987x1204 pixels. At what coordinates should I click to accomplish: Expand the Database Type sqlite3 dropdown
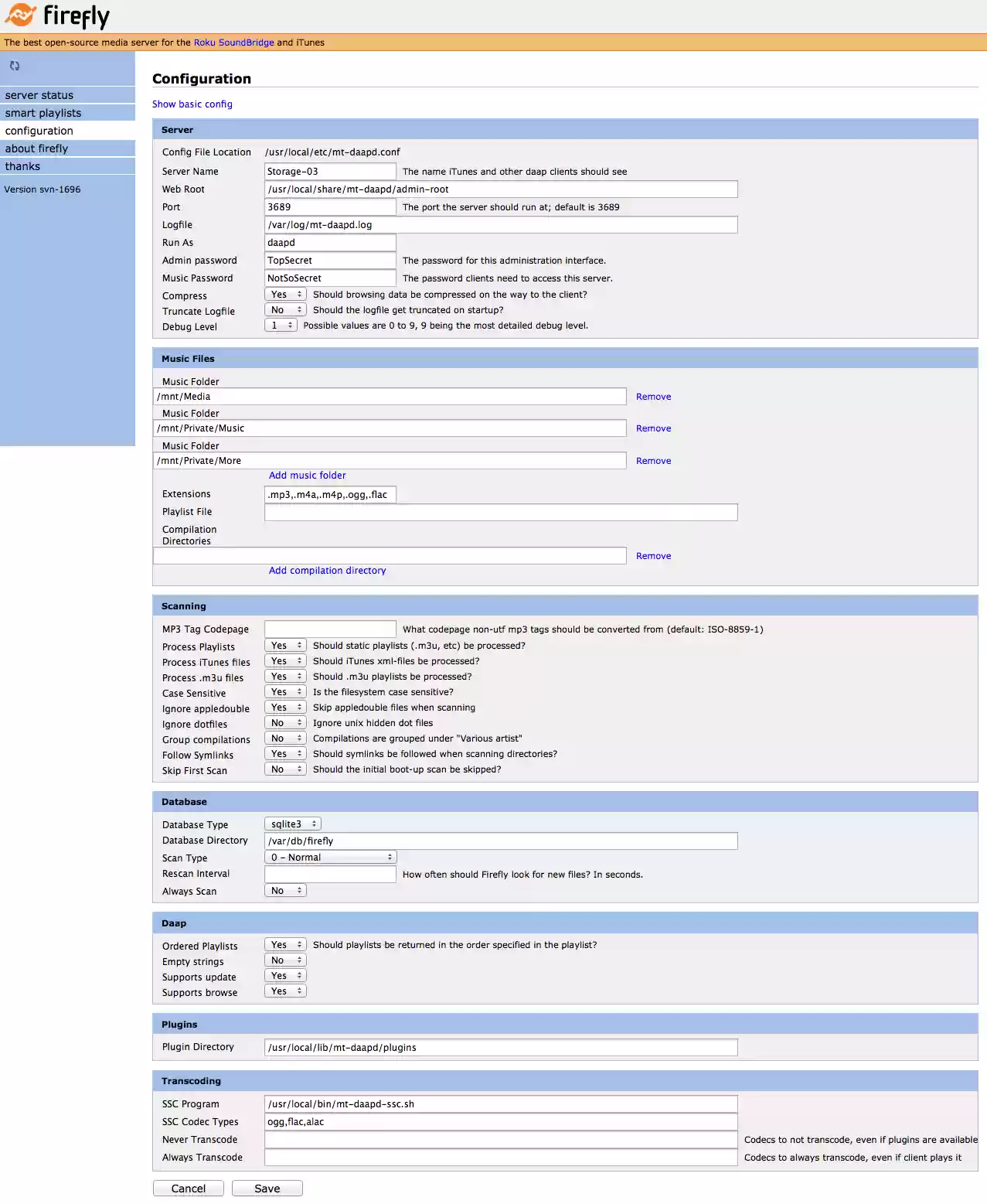coord(292,824)
